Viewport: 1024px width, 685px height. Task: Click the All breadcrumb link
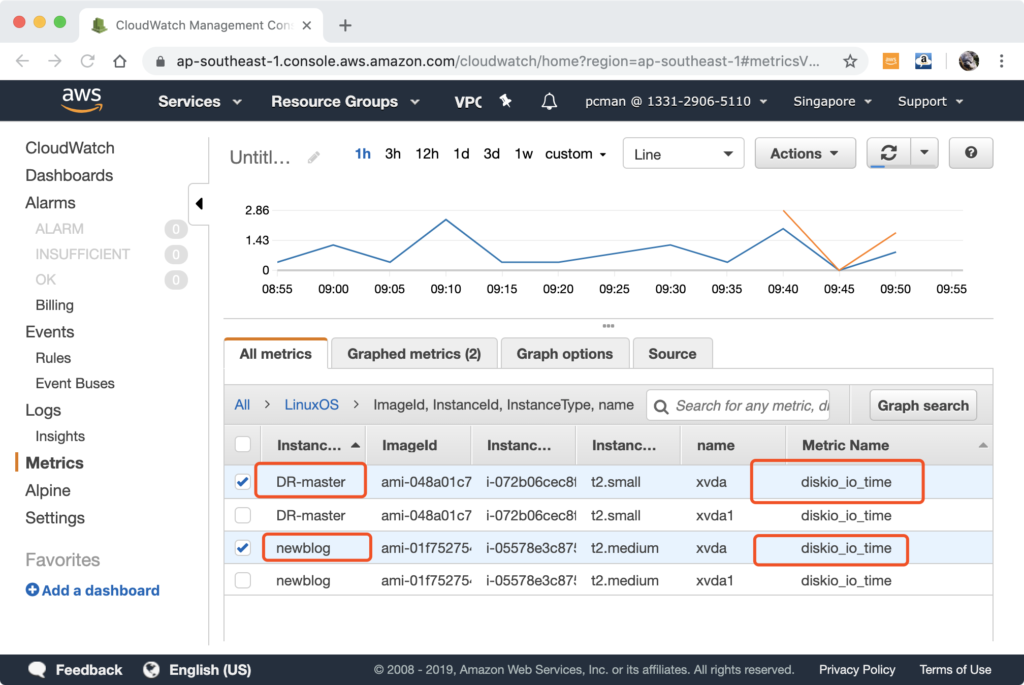tap(242, 405)
